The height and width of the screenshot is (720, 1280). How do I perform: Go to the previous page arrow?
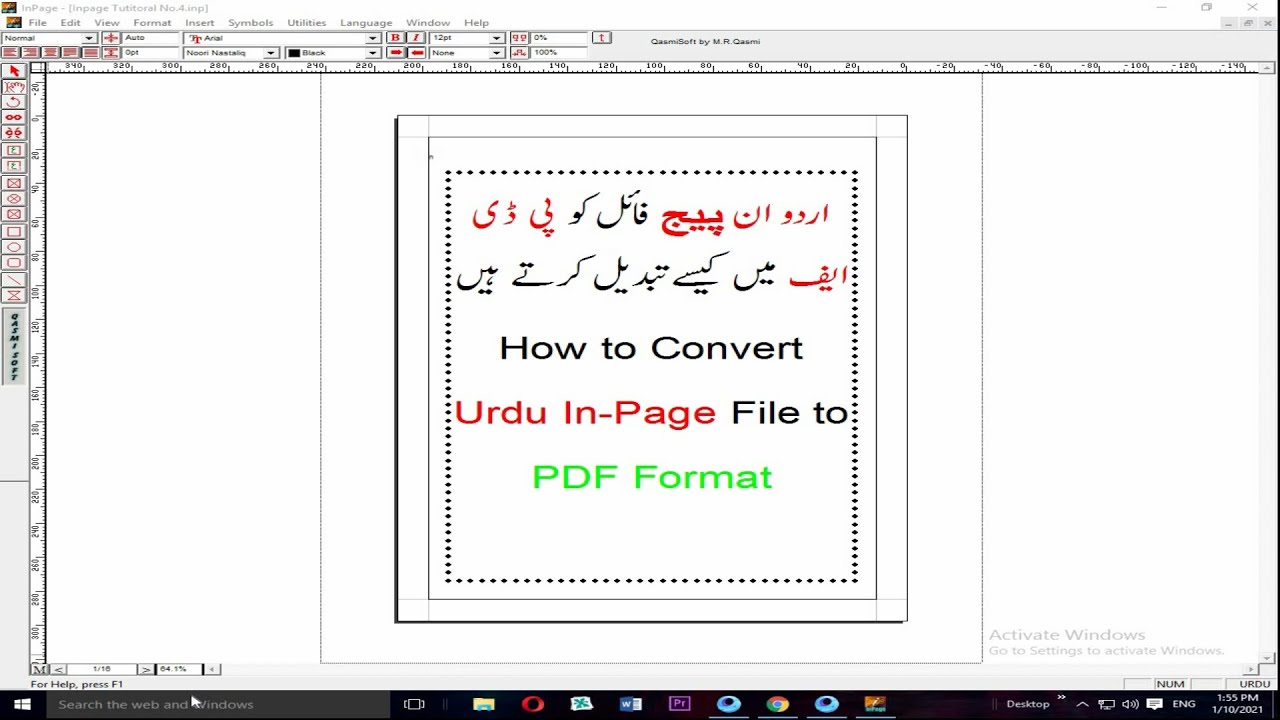coord(59,669)
